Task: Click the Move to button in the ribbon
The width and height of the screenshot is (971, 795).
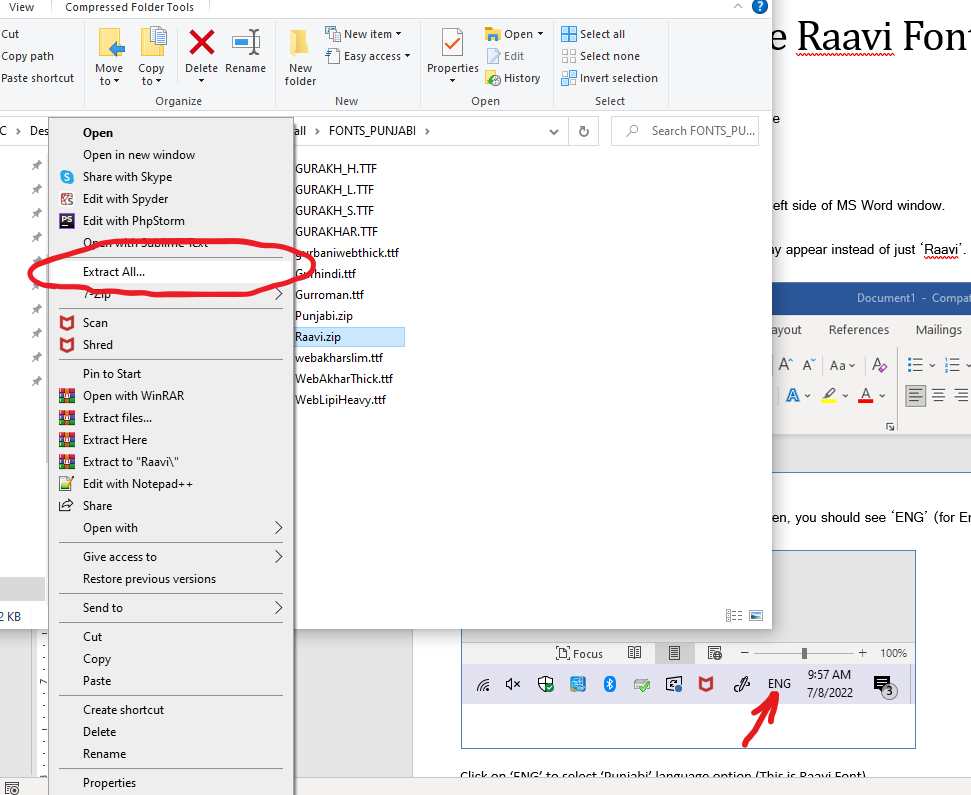Action: [110, 56]
